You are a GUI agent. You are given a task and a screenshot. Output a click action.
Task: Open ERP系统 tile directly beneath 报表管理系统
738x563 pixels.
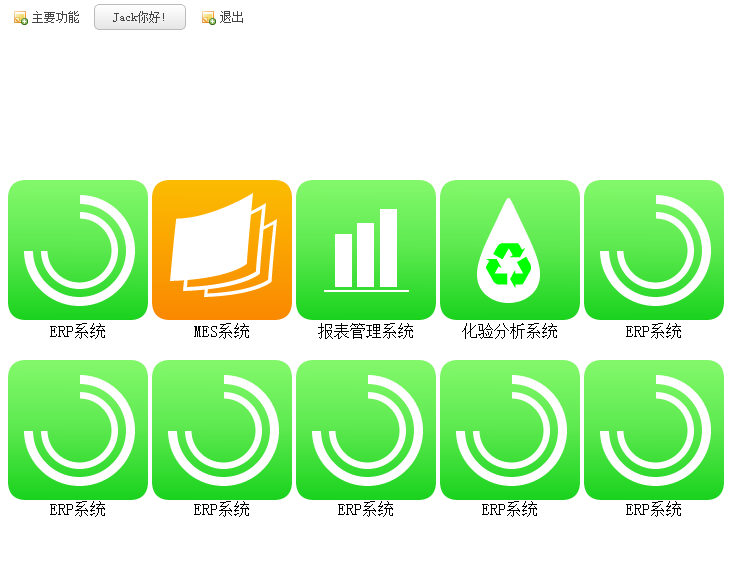coord(366,430)
